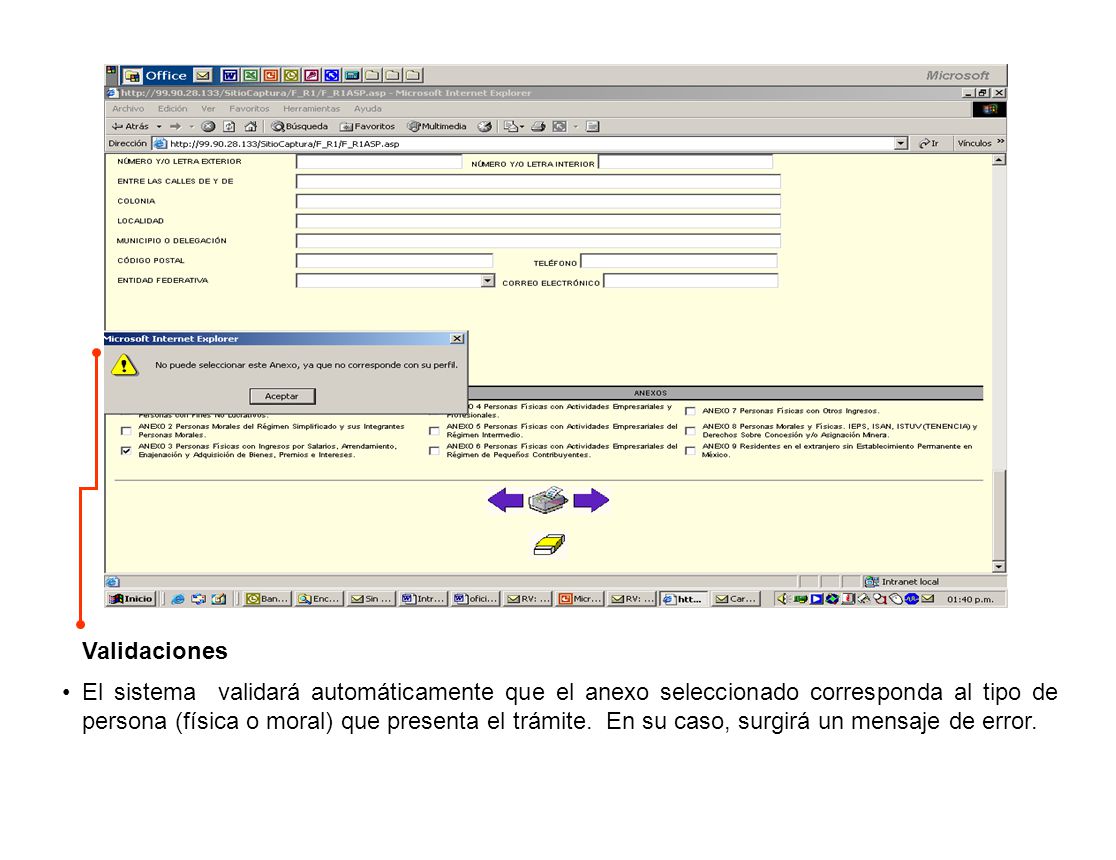Screen dimensions: 1116x860
Task: Check the ANEXO 6 Pequeños Contribuyentes checkbox
Action: [434, 451]
